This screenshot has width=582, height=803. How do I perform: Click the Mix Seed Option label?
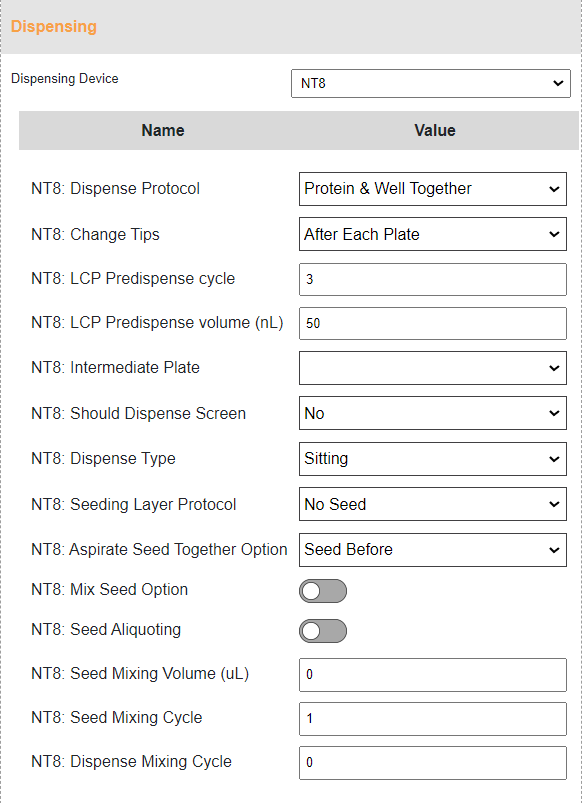pos(110,589)
